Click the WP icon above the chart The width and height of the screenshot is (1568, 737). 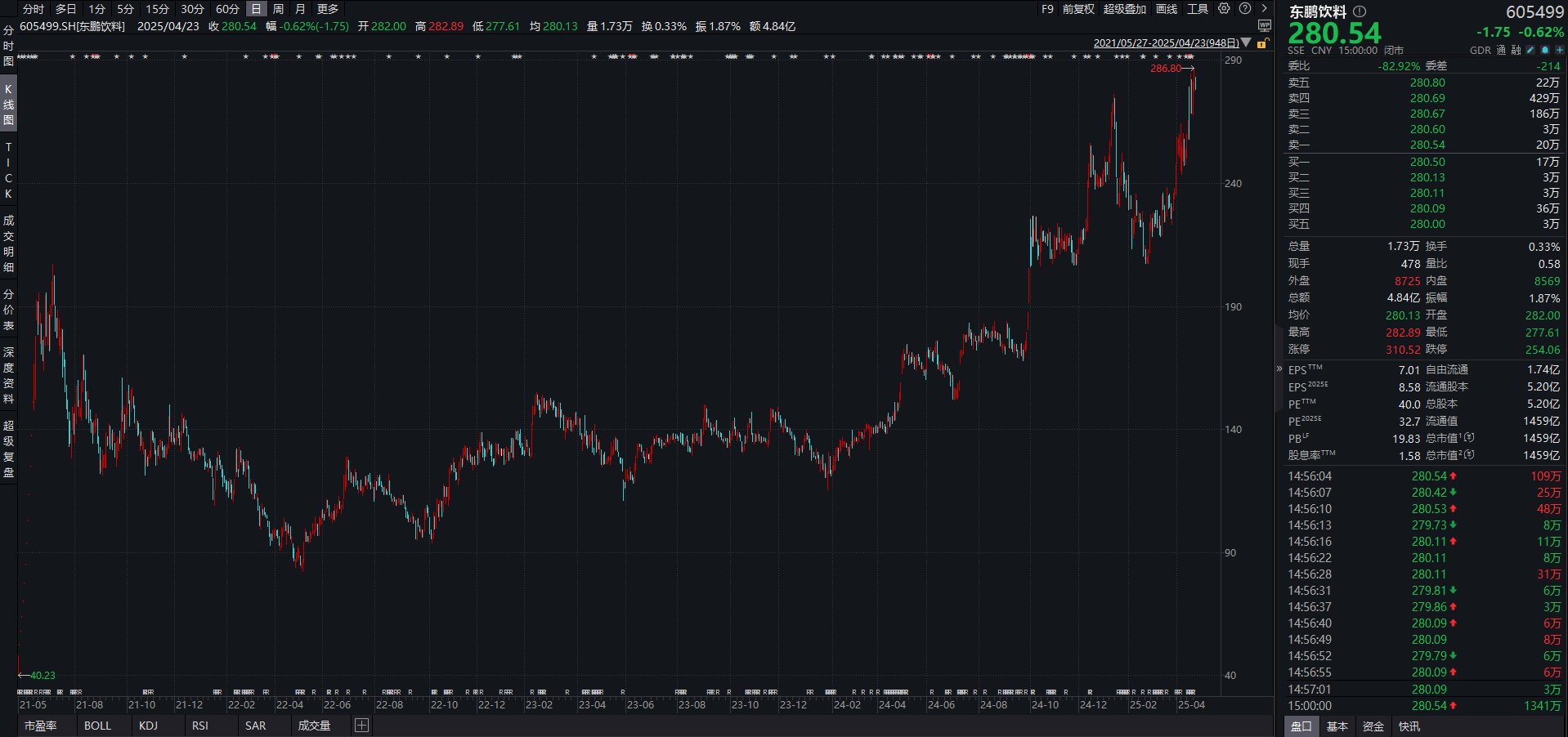point(1264,26)
